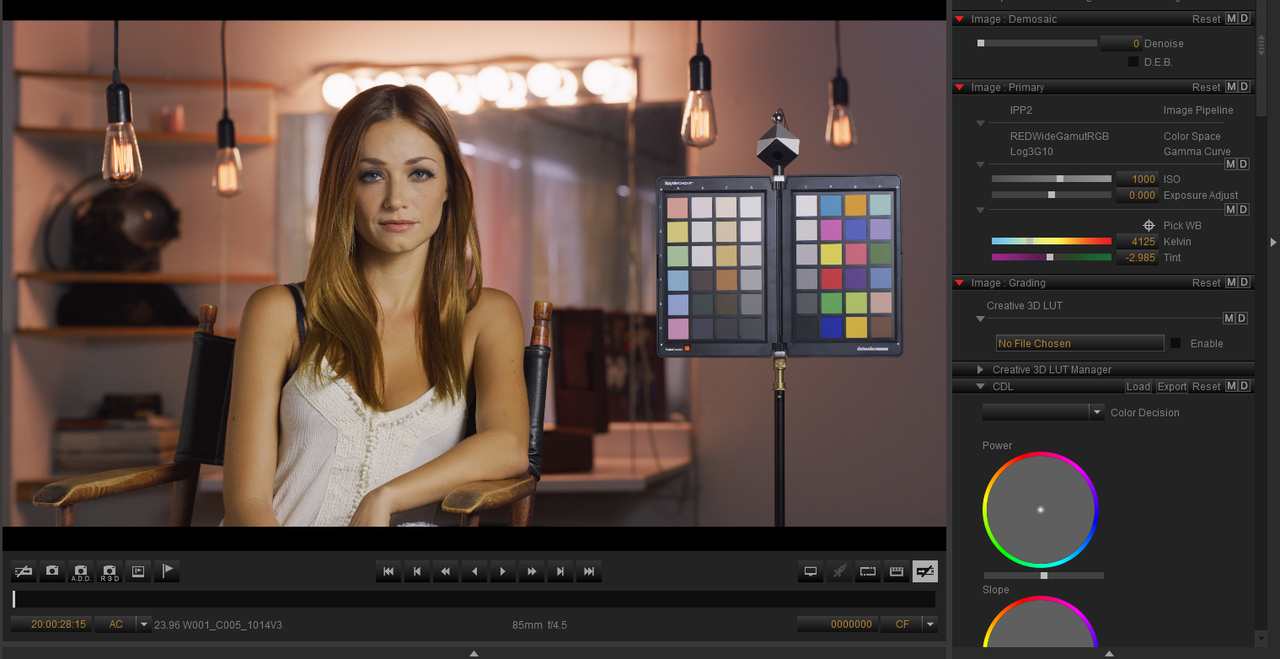Jump to the first frame of the clip

click(388, 571)
